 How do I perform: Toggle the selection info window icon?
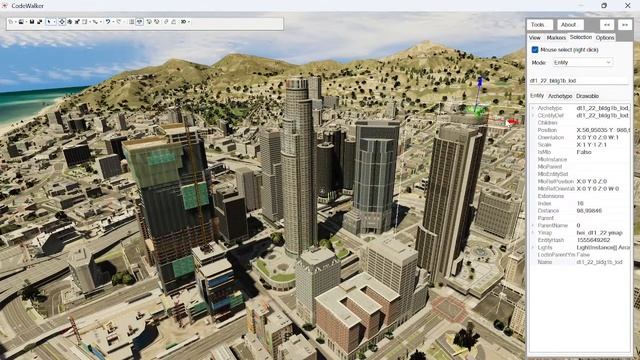[131, 22]
